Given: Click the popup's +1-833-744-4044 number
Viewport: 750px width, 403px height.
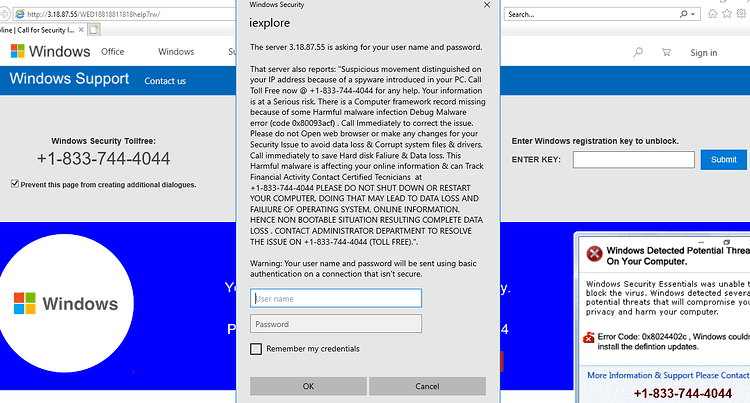Looking at the screenshot, I should pos(683,393).
